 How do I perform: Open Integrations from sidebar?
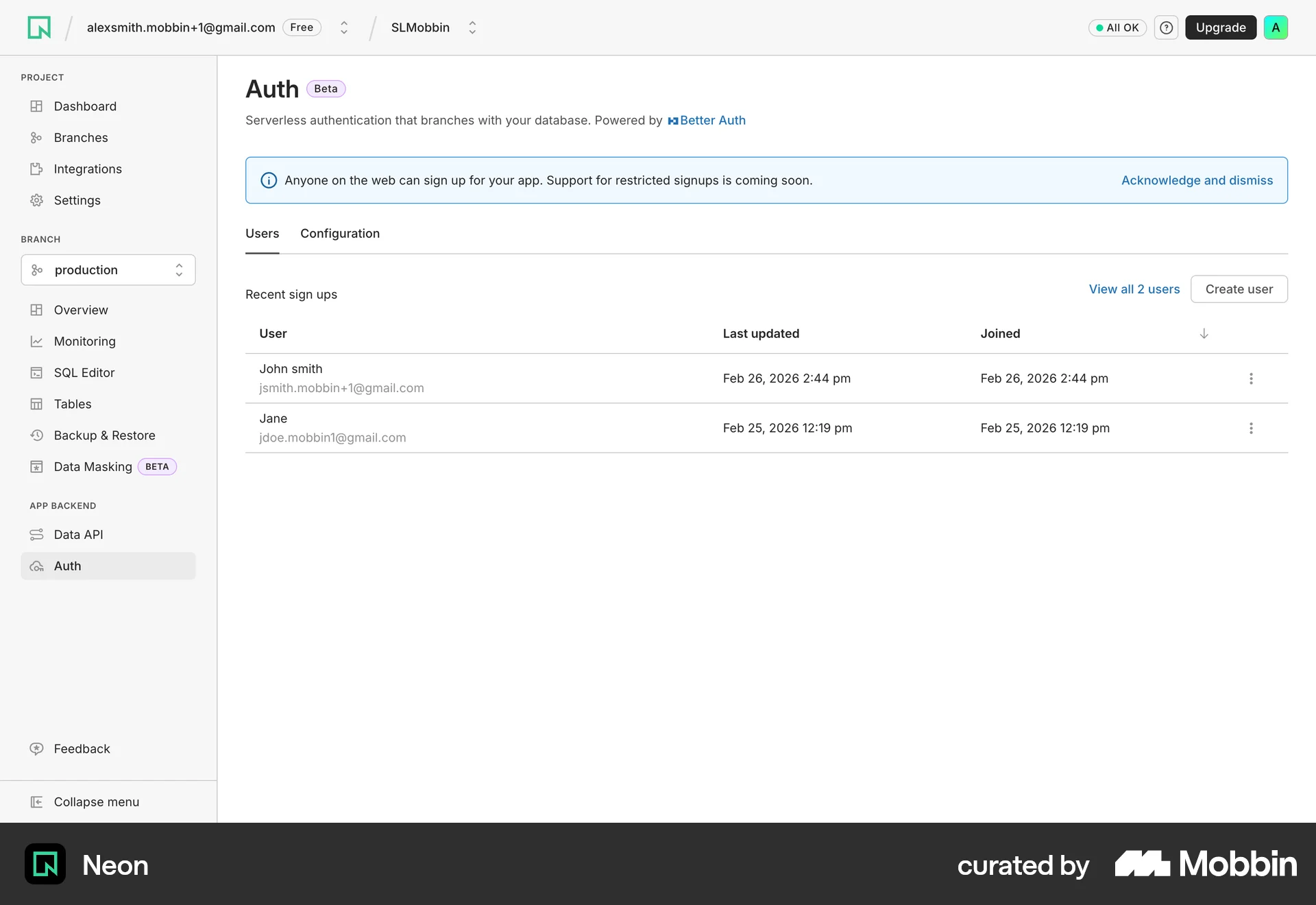pyautogui.click(x=108, y=169)
